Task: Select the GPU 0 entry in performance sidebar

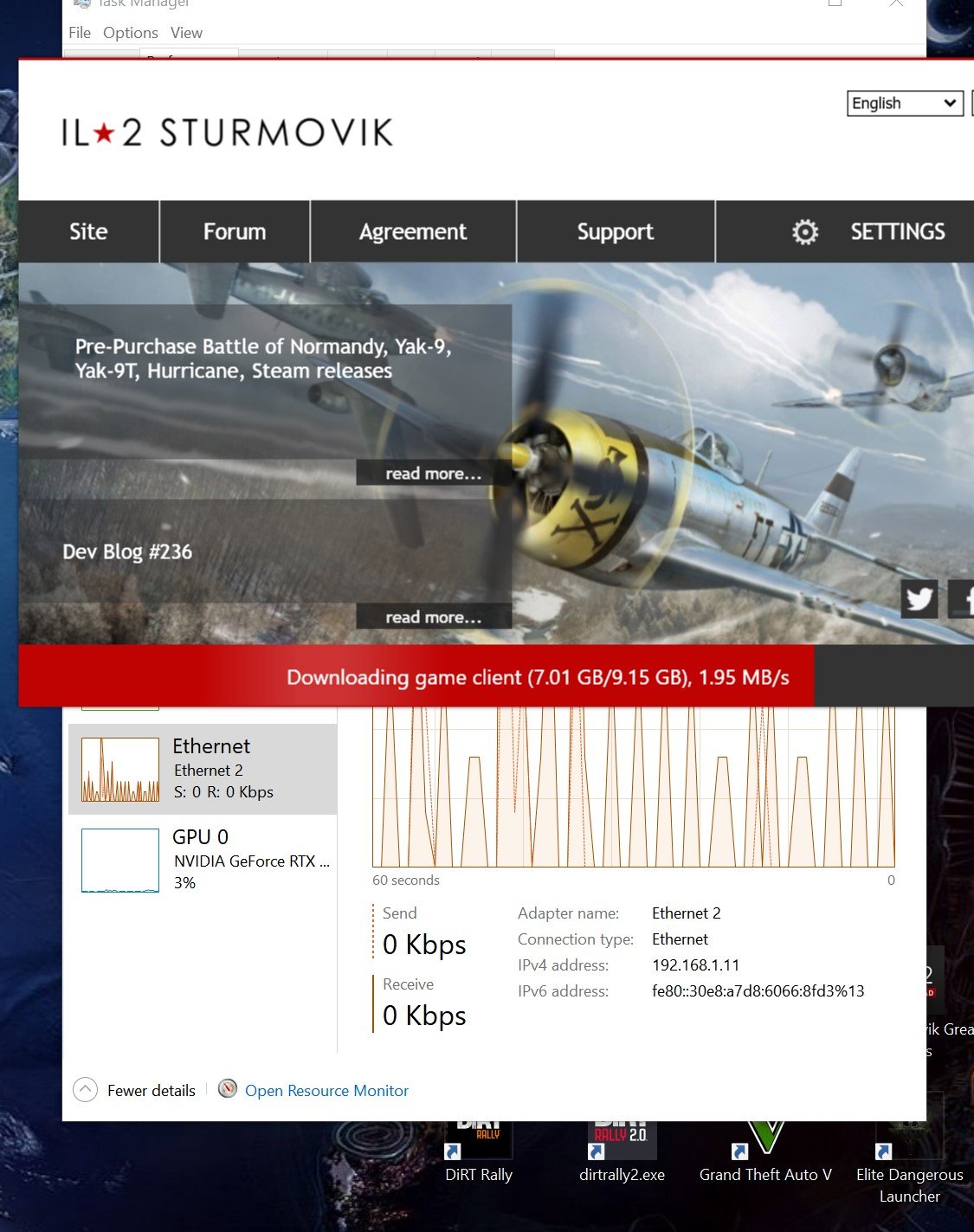Action: point(203,860)
